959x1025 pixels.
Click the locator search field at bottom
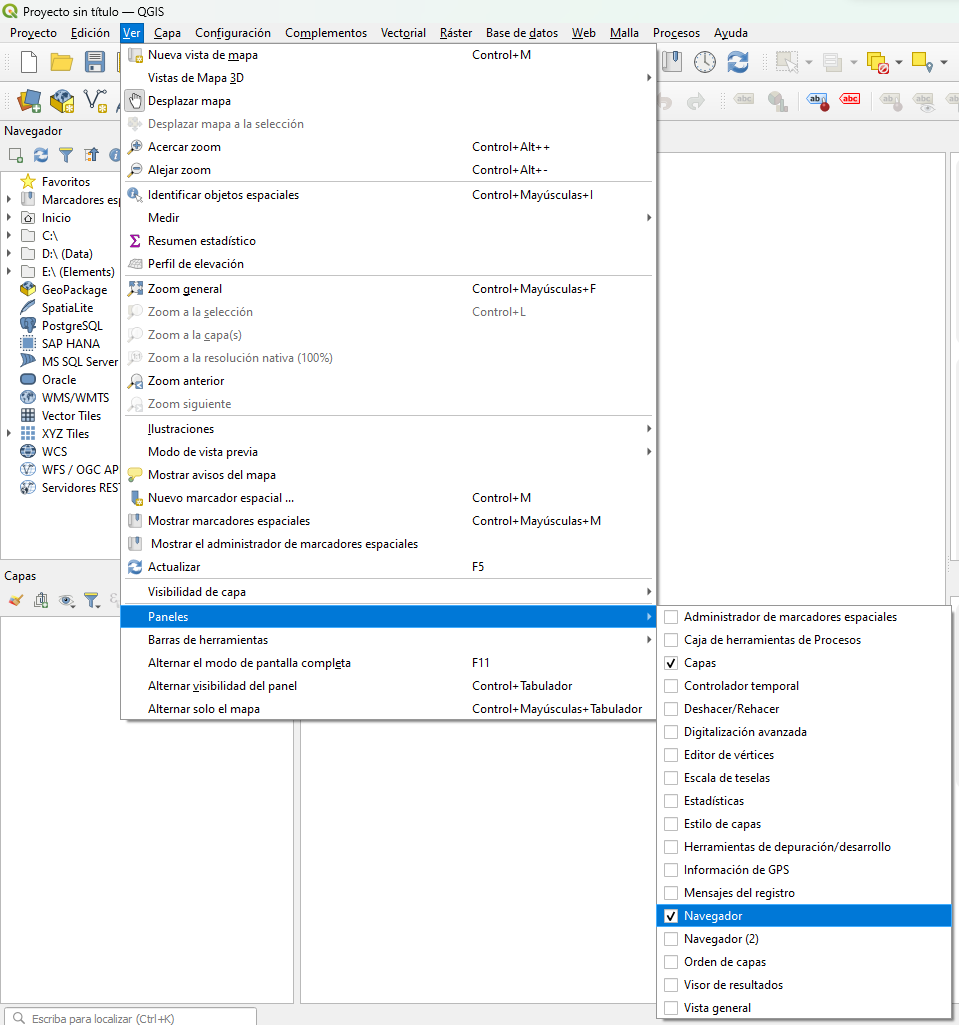coord(131,1017)
